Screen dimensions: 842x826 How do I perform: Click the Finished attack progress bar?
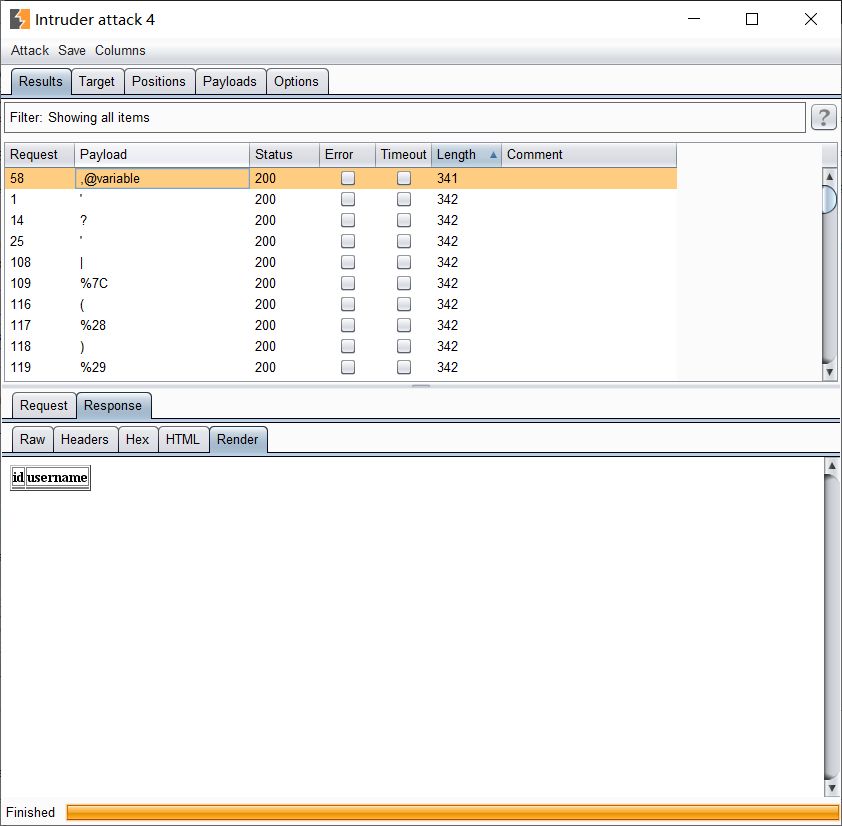pyautogui.click(x=452, y=812)
